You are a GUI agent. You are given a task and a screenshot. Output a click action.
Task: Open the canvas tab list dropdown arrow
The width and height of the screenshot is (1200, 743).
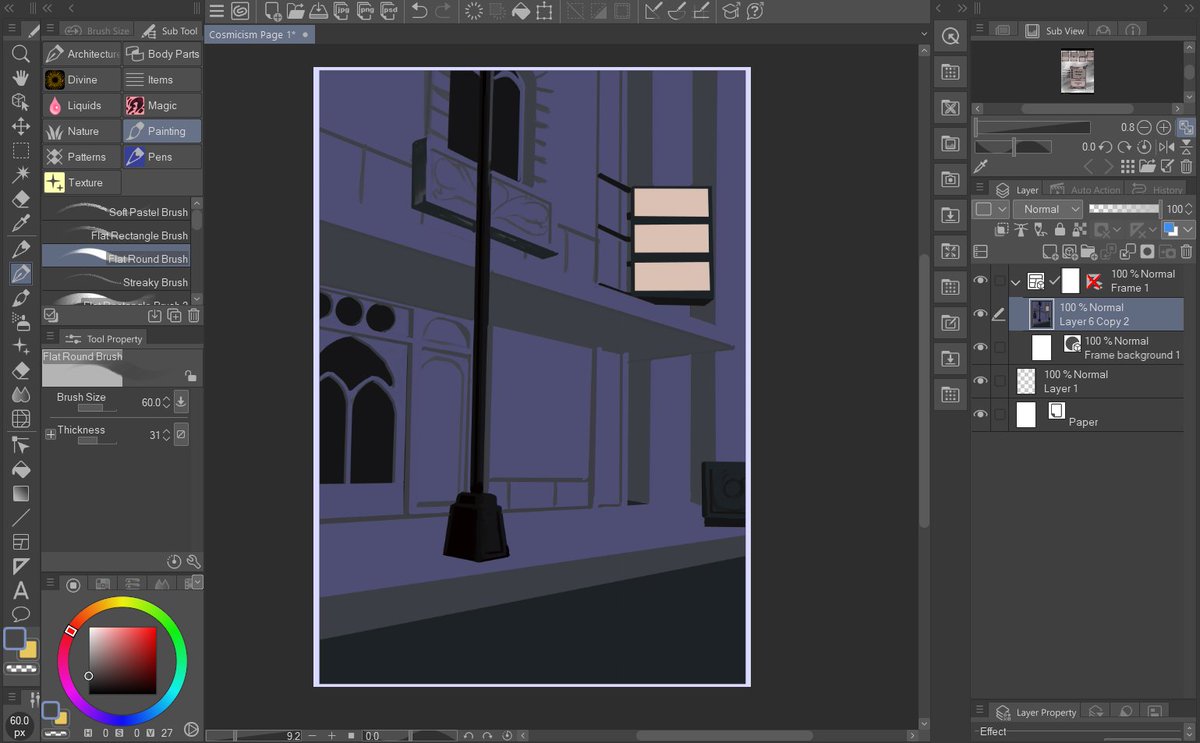coord(925,34)
